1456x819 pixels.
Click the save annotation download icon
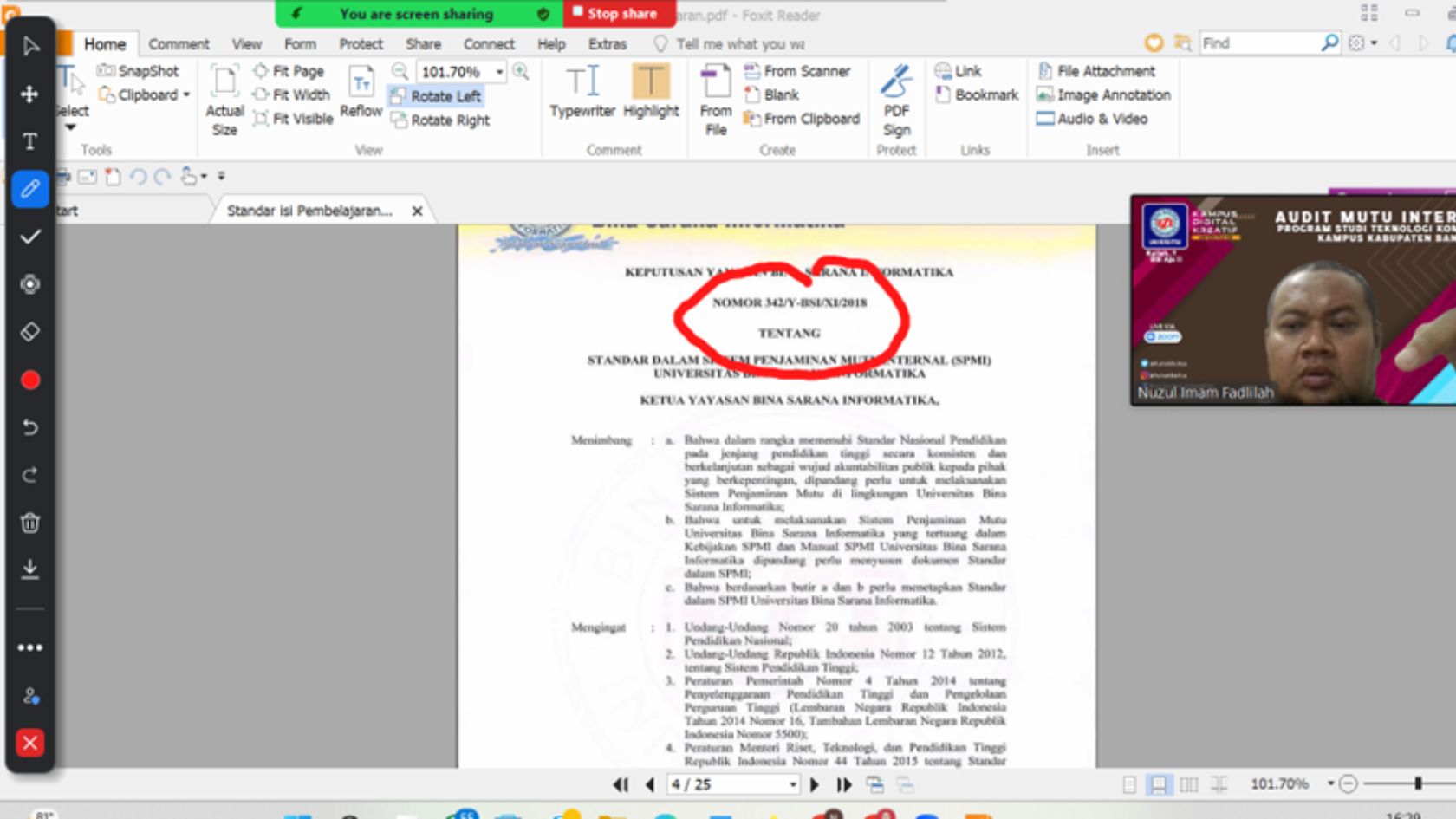[30, 569]
